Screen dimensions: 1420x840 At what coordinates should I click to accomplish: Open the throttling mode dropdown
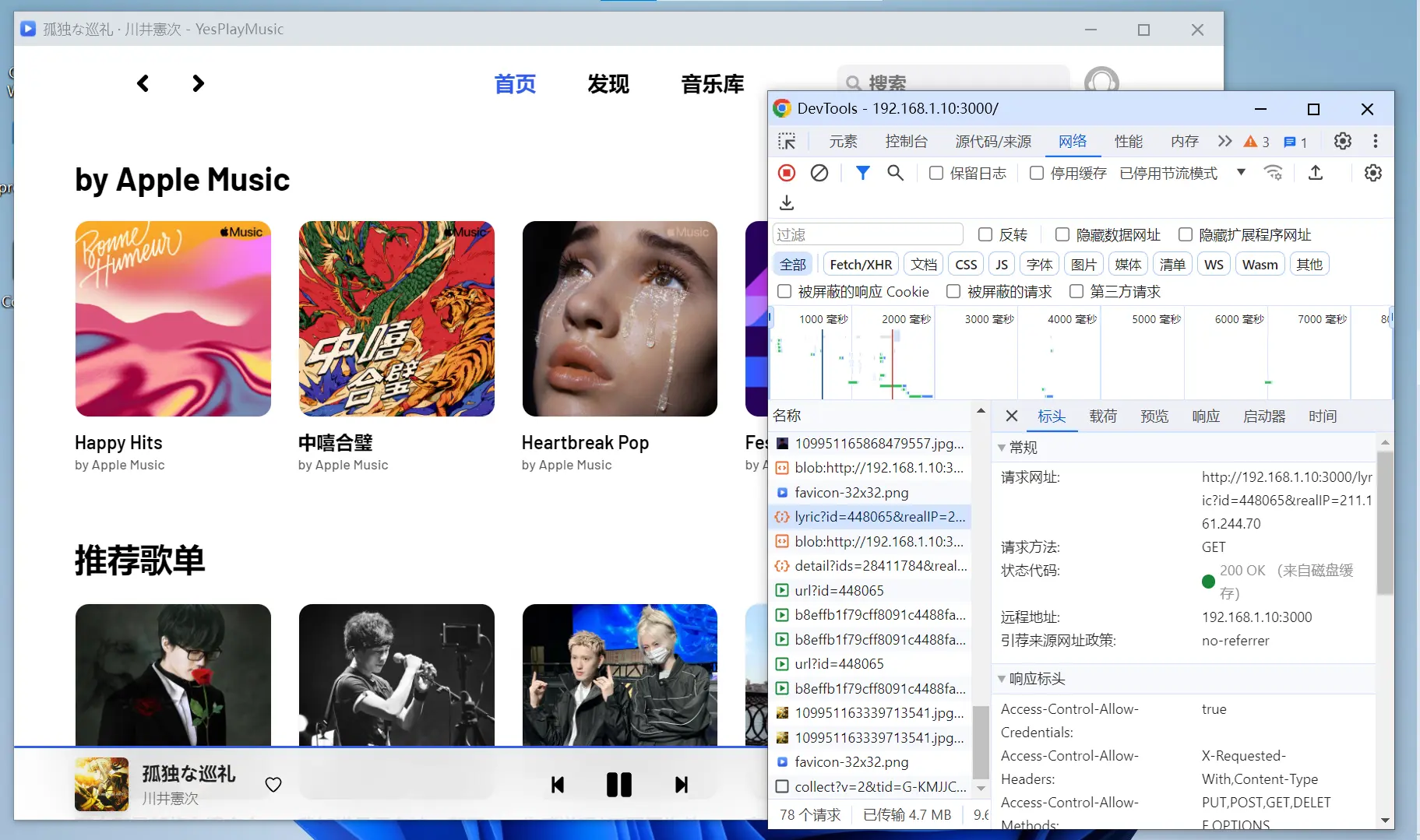pos(1182,173)
